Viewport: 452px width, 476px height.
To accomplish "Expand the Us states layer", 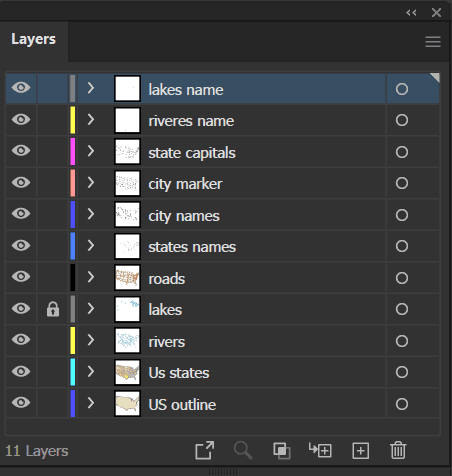I will coord(91,371).
